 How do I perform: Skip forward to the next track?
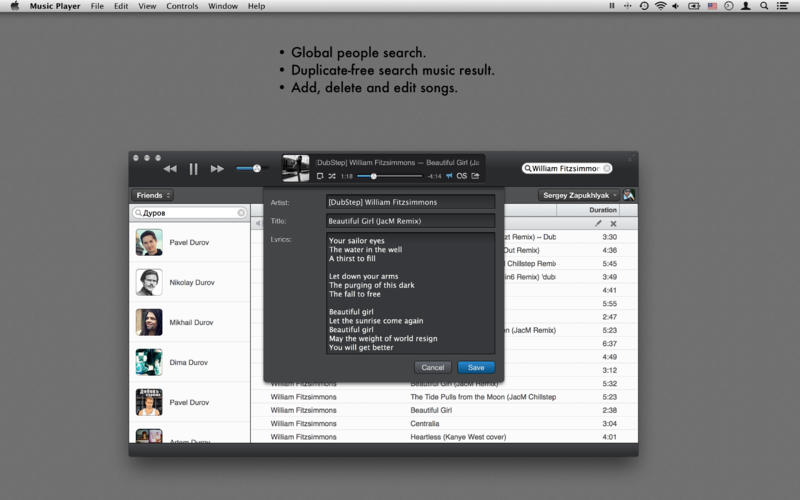click(x=217, y=169)
